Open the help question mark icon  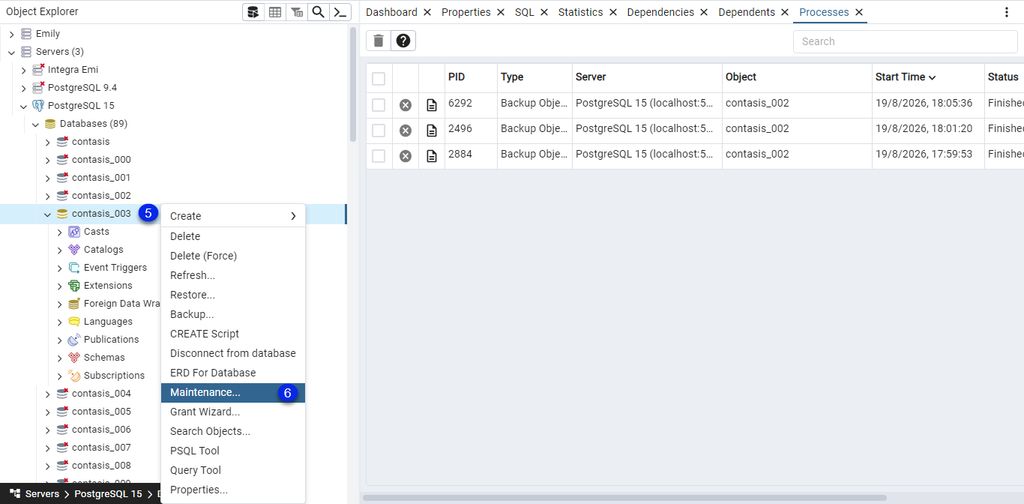pyautogui.click(x=403, y=41)
